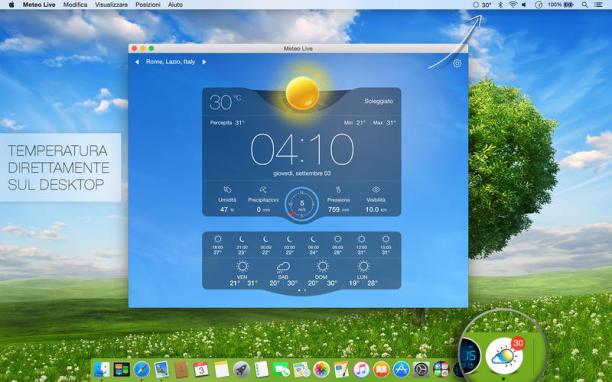Click the Min 21° value
612x382 pixels.
(x=354, y=123)
